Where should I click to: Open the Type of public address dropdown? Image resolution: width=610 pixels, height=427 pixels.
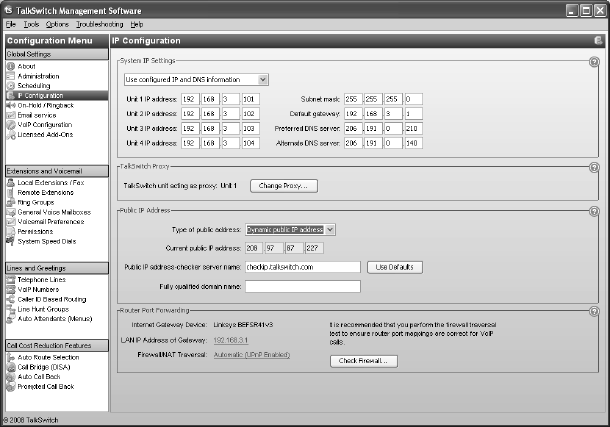[x=331, y=230]
